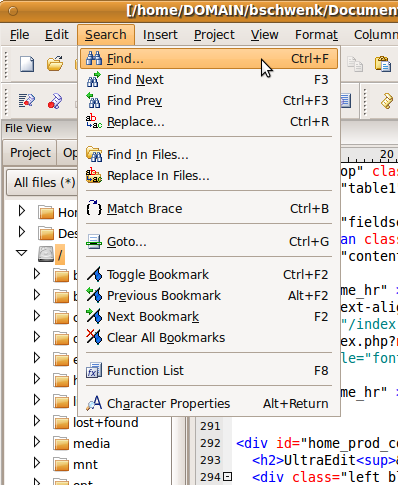This screenshot has height=485, width=398.
Task: Click the Goto line icon
Action: point(94,242)
